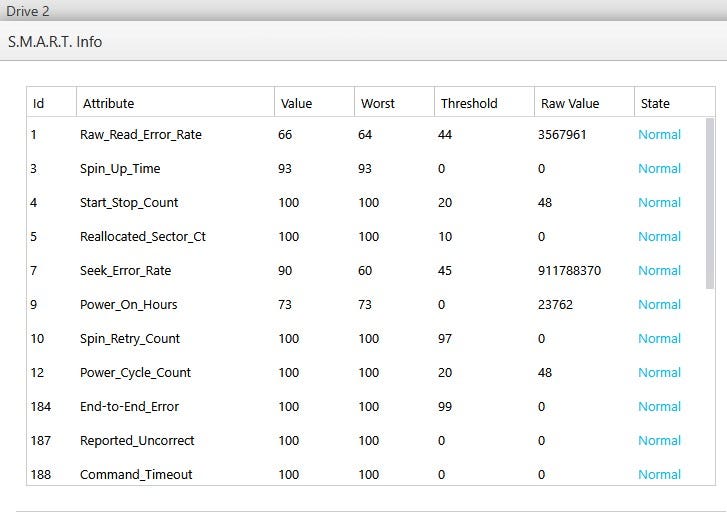Select the Reported_Uncorrect row
This screenshot has height=517, width=727.
tap(137, 441)
